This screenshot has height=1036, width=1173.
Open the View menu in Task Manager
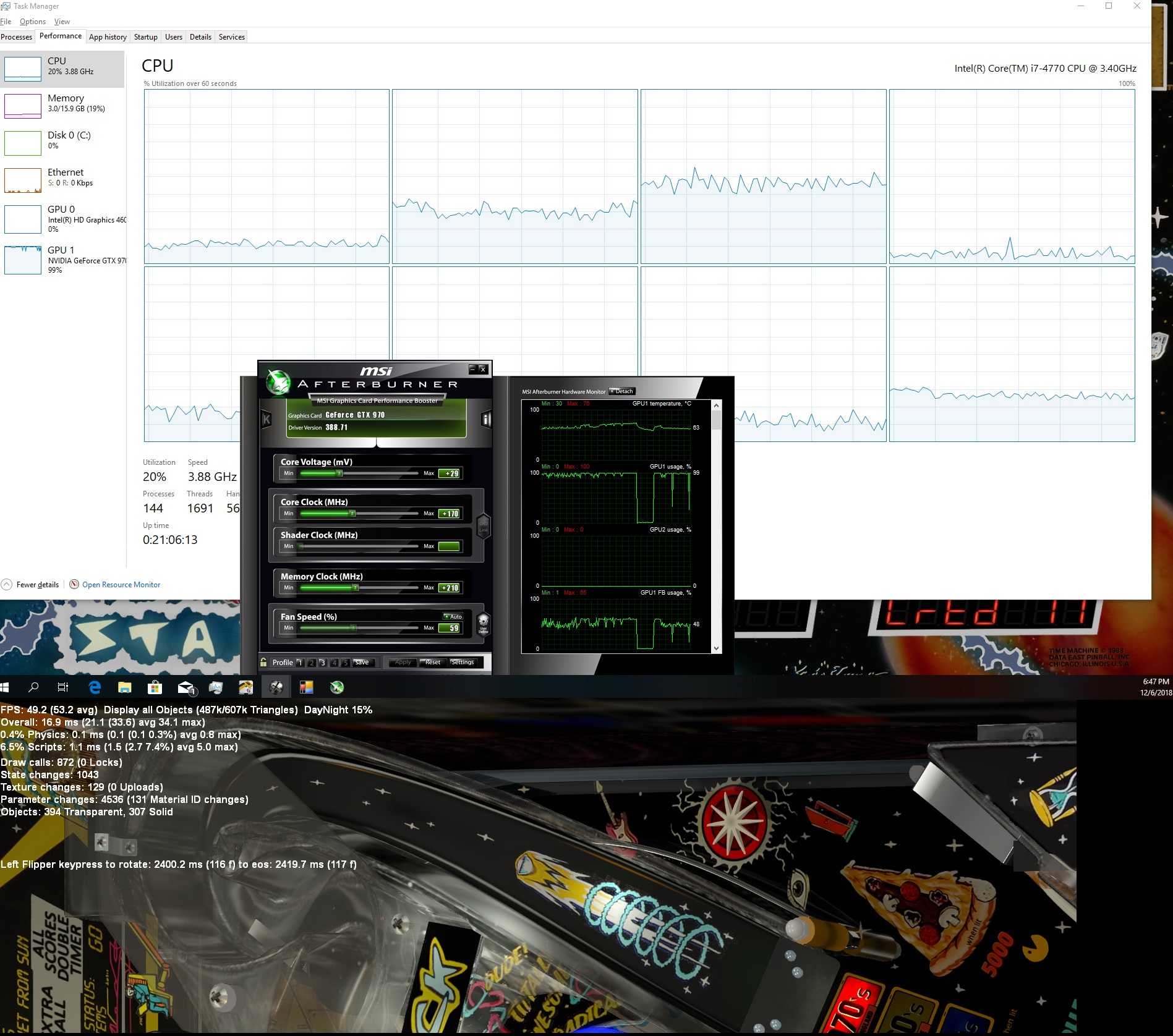62,22
